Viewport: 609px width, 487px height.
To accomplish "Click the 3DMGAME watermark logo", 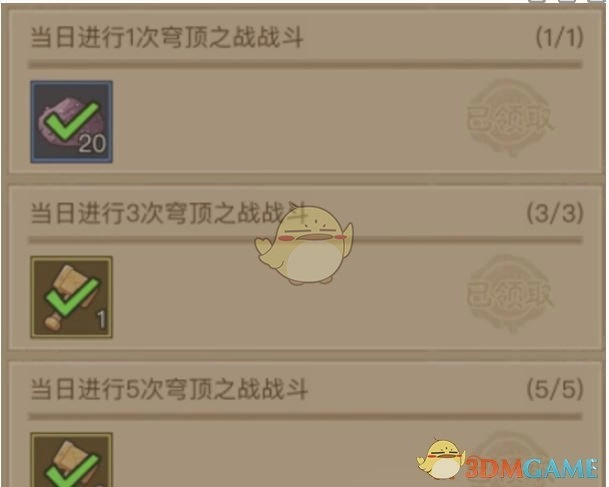I will coord(531,468).
